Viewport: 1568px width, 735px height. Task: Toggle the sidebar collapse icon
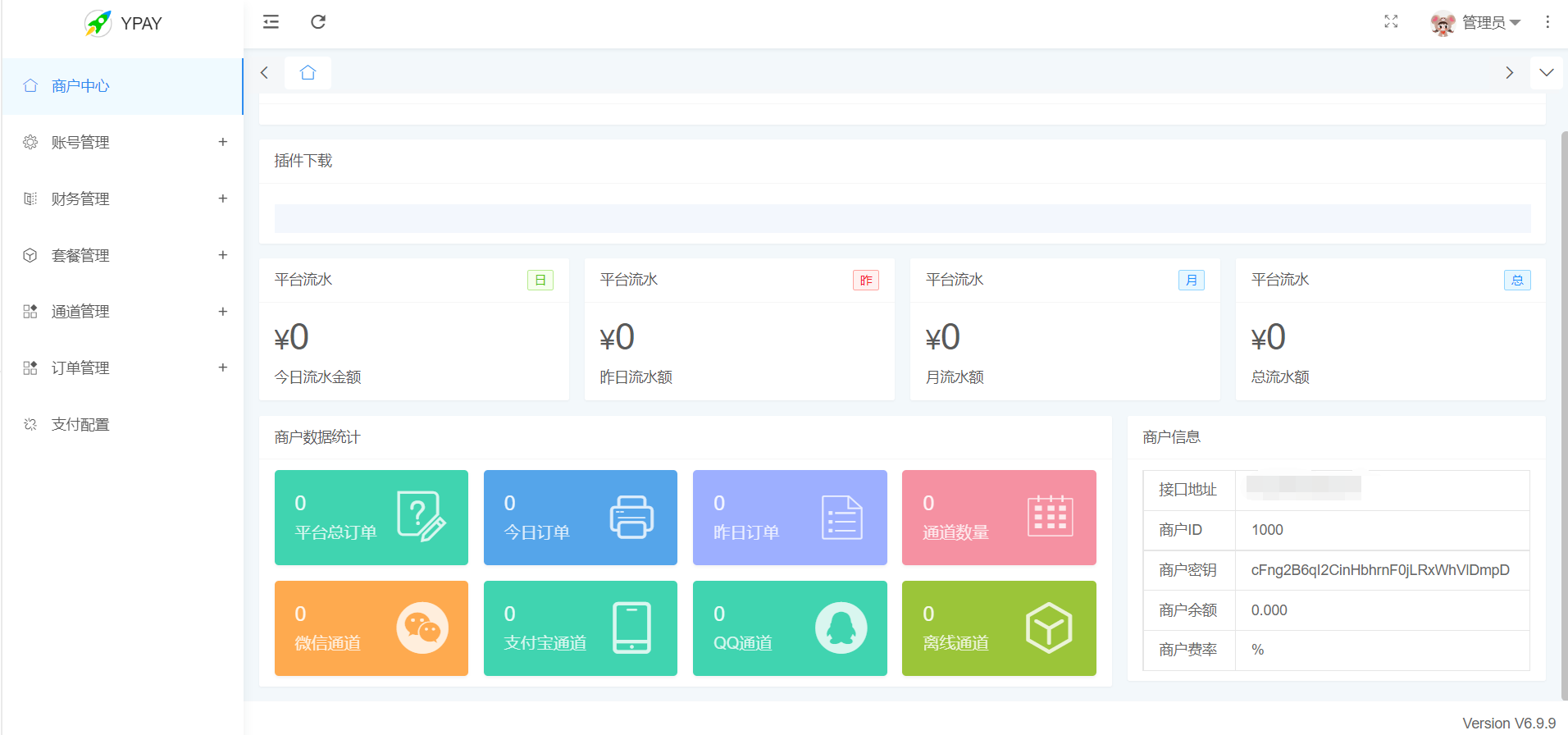271,22
